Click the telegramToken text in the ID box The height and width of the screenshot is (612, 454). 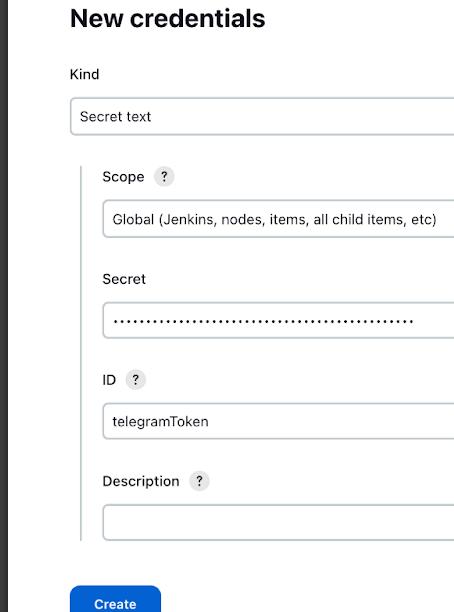(x=160, y=422)
